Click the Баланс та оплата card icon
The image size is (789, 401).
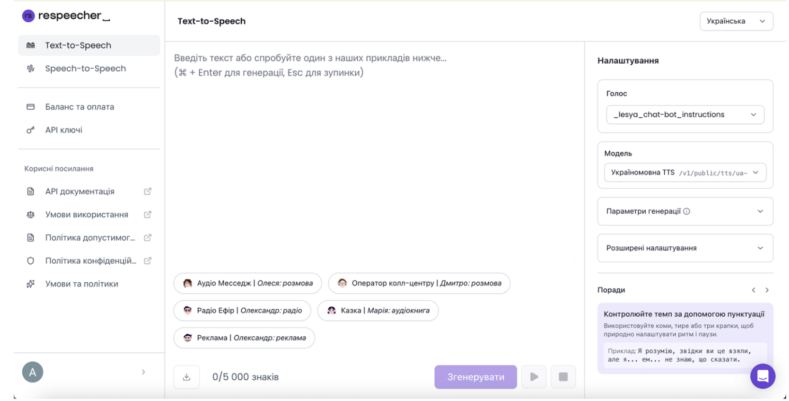[31, 107]
